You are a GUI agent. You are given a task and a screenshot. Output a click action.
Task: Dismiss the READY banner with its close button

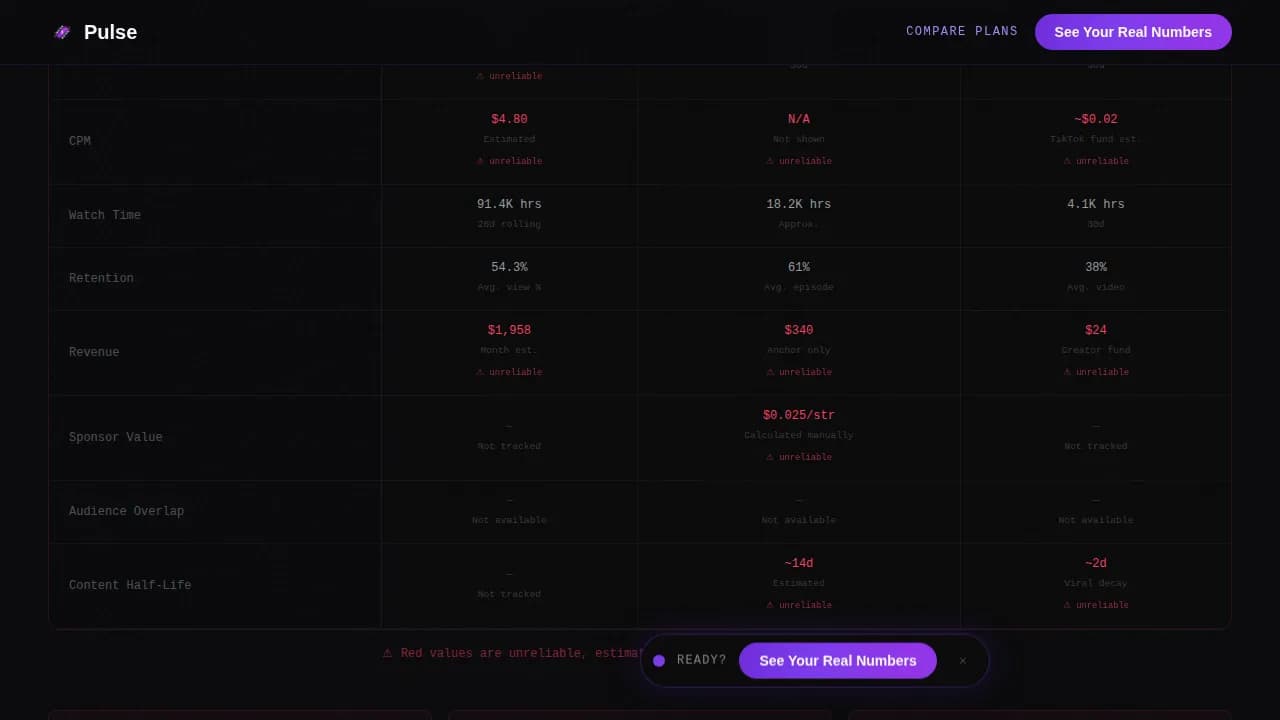coord(962,660)
